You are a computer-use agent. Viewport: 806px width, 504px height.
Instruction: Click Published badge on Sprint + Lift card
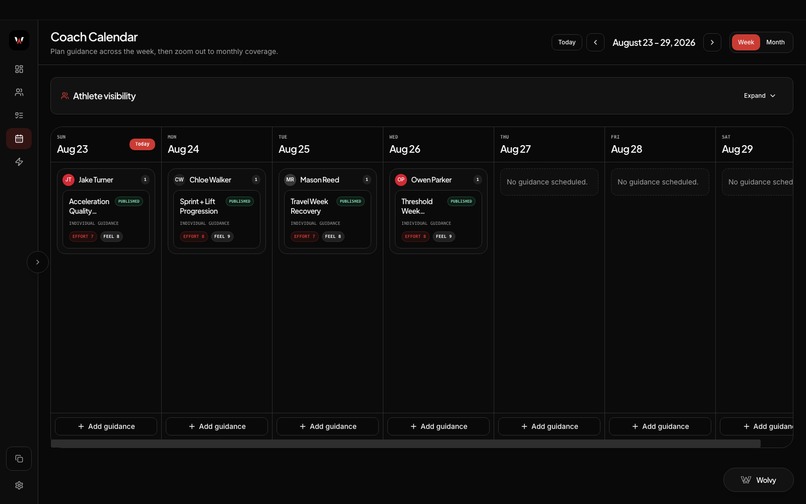pos(240,201)
